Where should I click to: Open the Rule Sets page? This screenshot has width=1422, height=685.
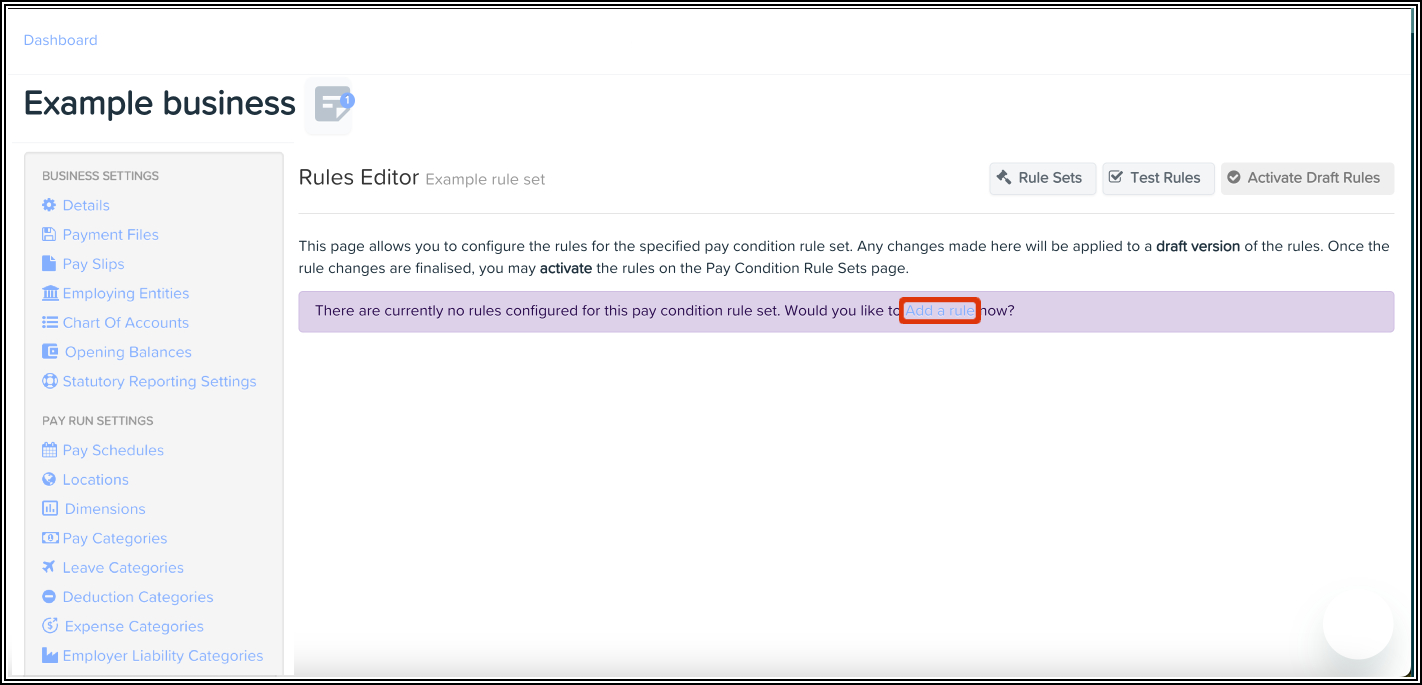point(1042,178)
